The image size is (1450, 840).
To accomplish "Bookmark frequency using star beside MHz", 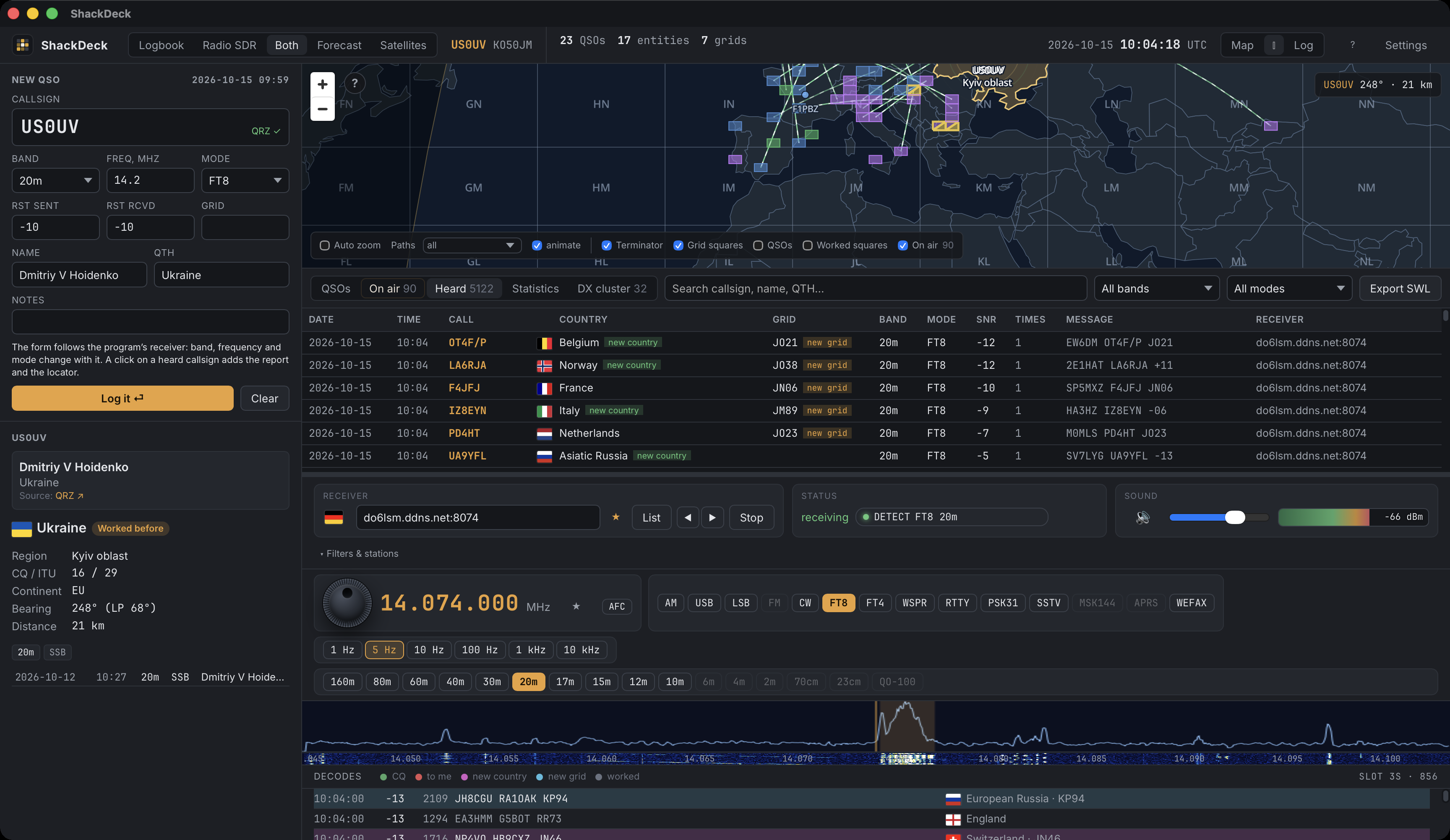I will (576, 606).
